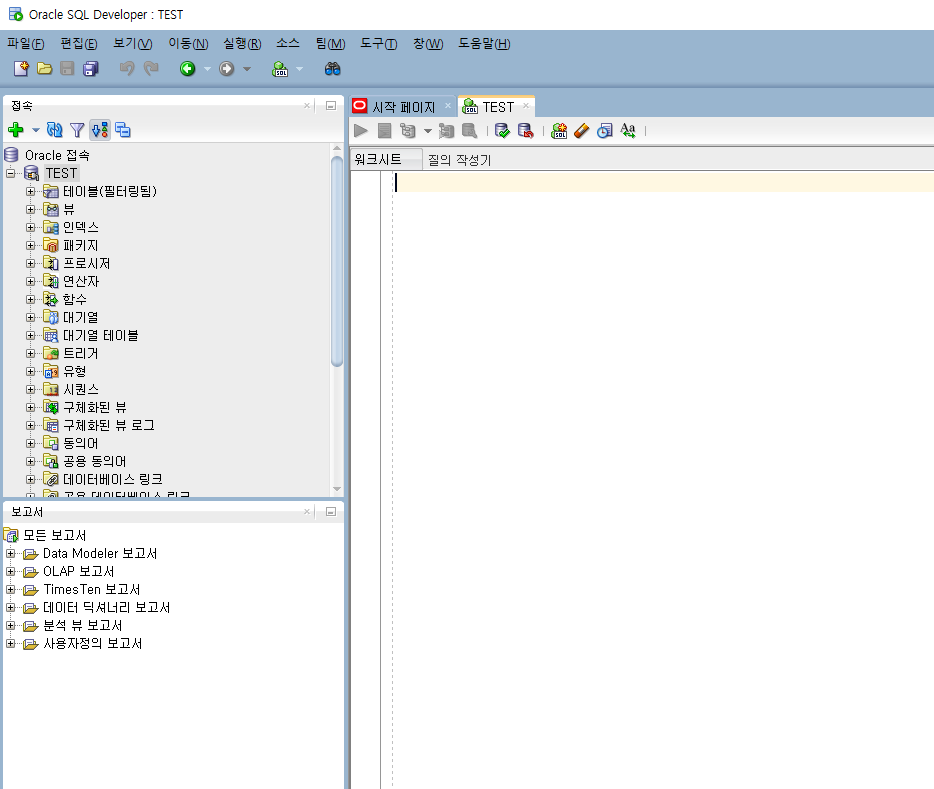
Task: Expand the 시퀀스 node
Action: [x=30, y=389]
